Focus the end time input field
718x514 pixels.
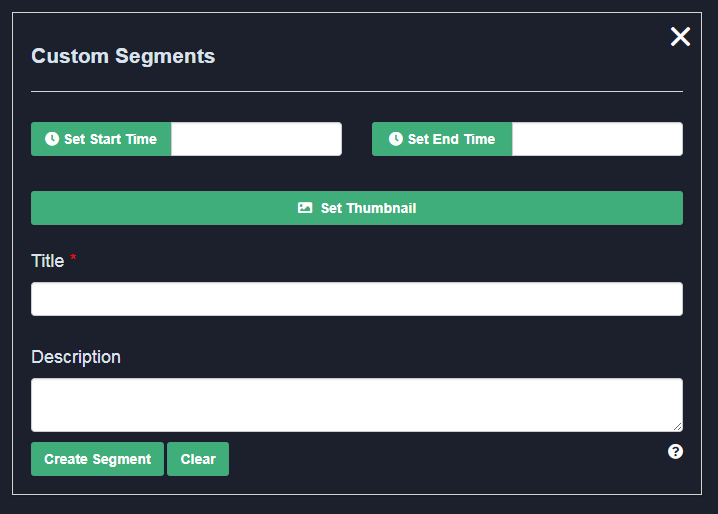pos(597,139)
